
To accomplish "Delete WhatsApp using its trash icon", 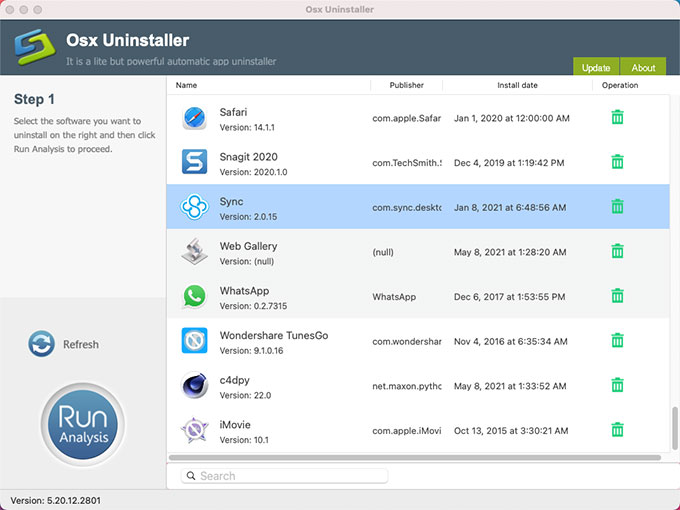I will [617, 296].
